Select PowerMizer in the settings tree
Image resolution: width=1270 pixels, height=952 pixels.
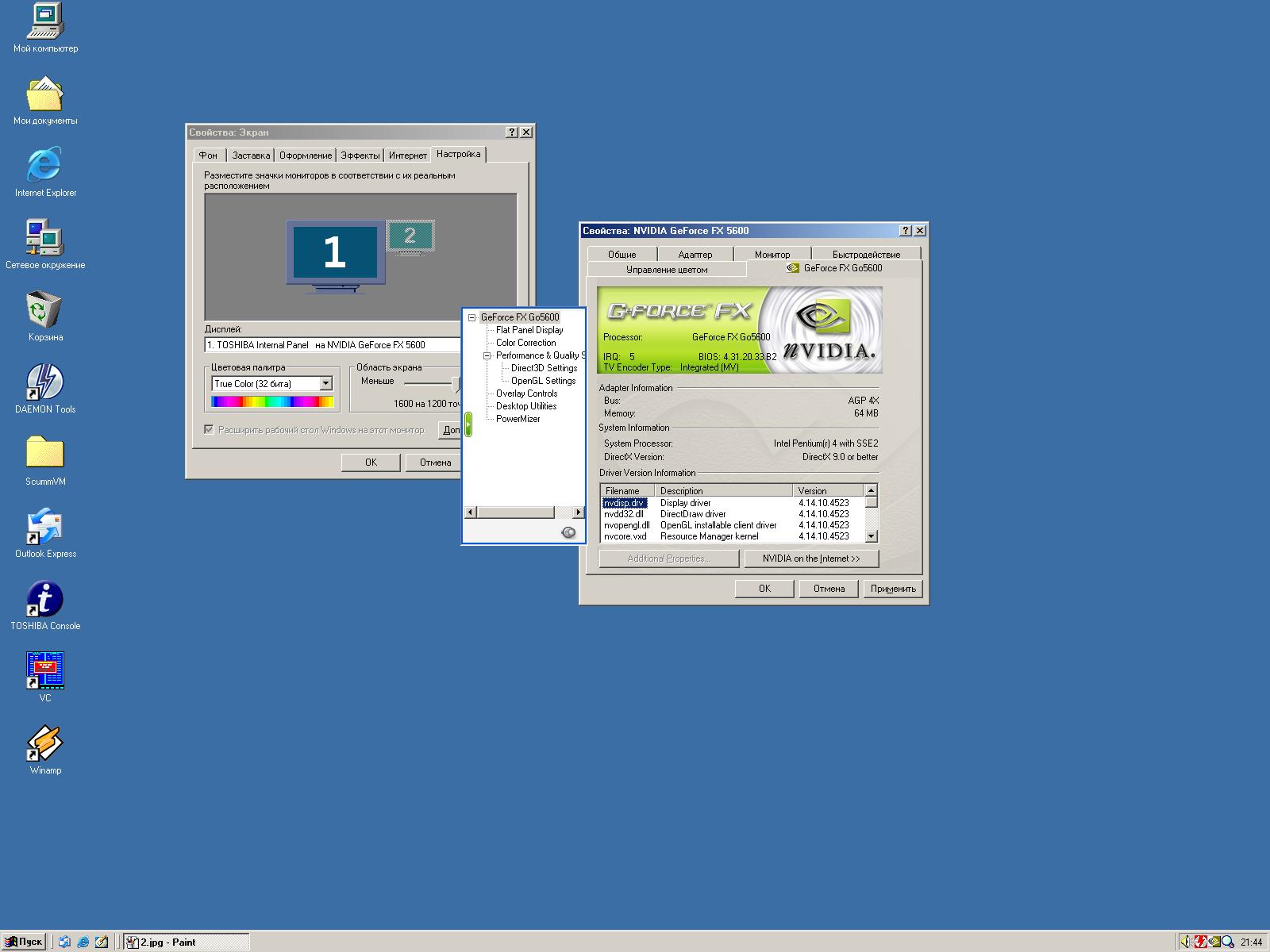518,419
